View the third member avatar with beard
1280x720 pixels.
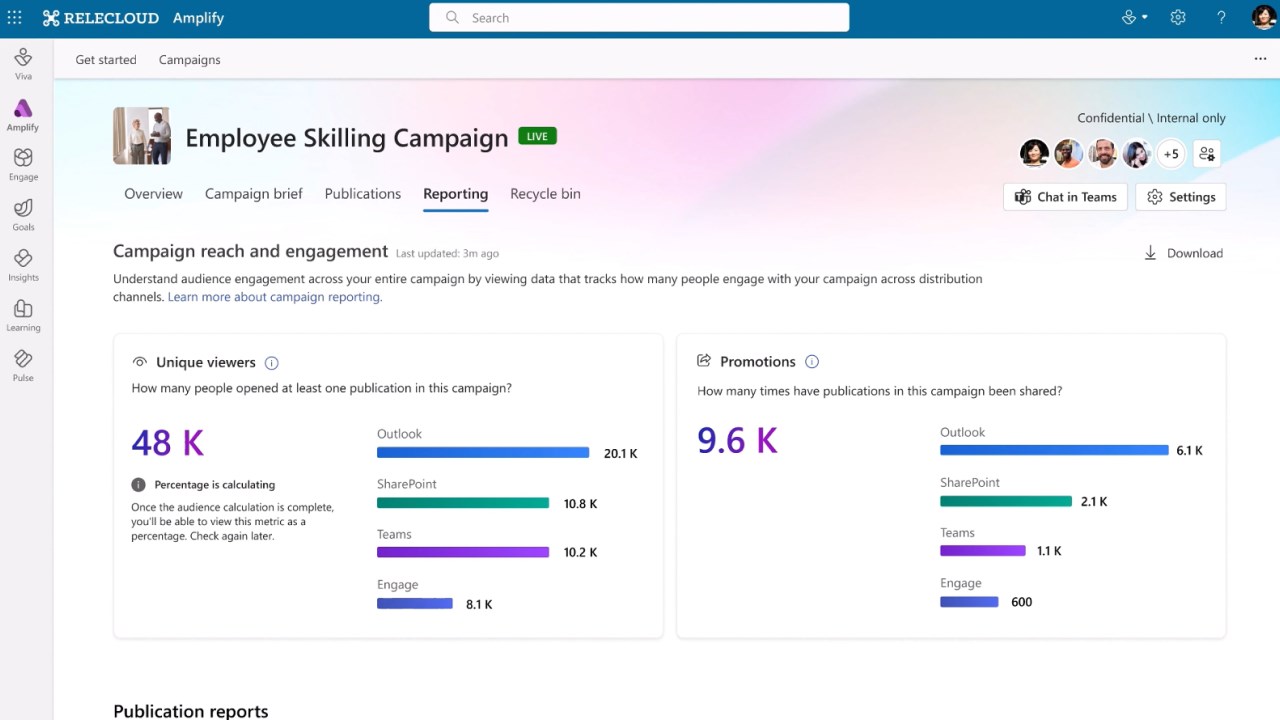point(1102,154)
